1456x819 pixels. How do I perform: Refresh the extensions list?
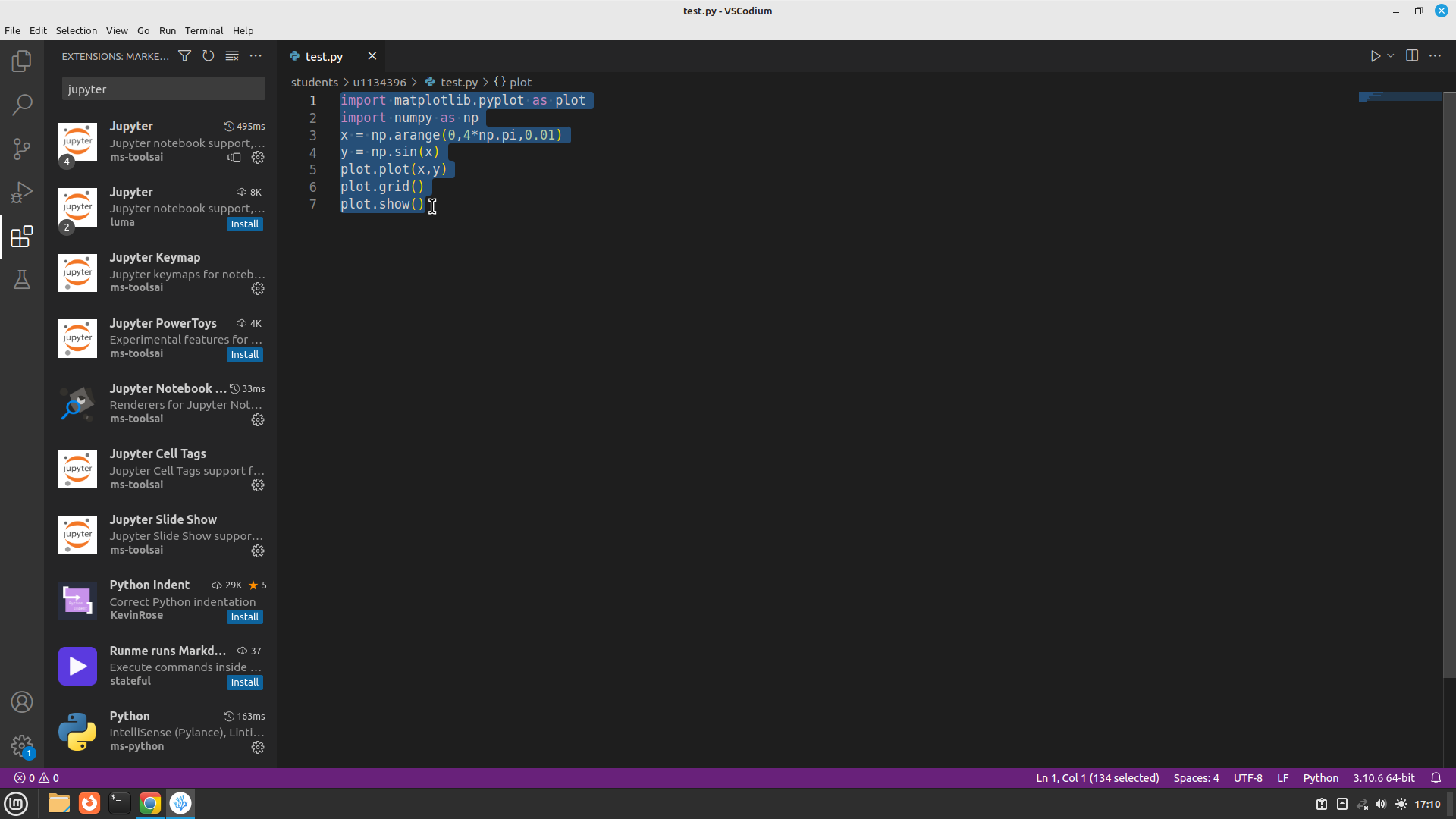point(209,56)
